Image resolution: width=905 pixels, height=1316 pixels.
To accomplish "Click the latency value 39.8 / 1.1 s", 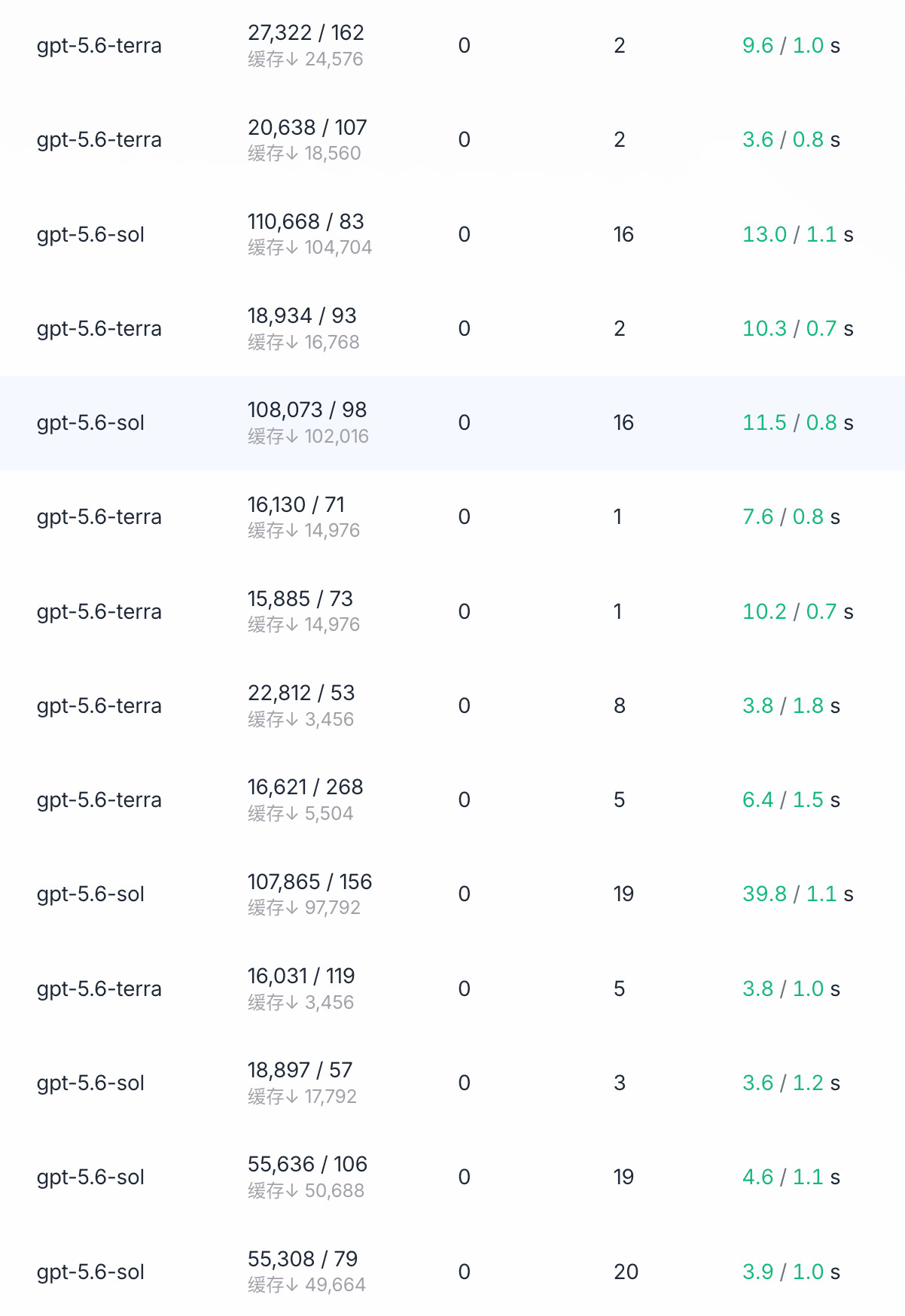I will tap(797, 894).
